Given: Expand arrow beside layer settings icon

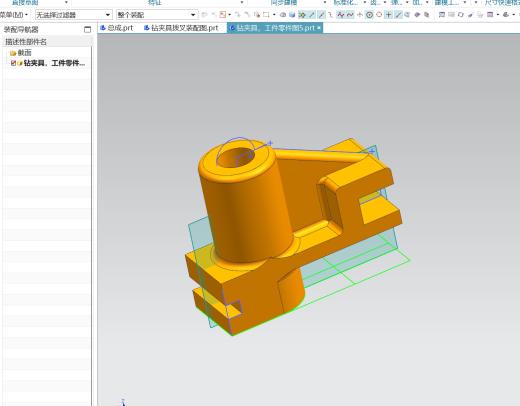Looking at the screenshot, I should point(498,15).
